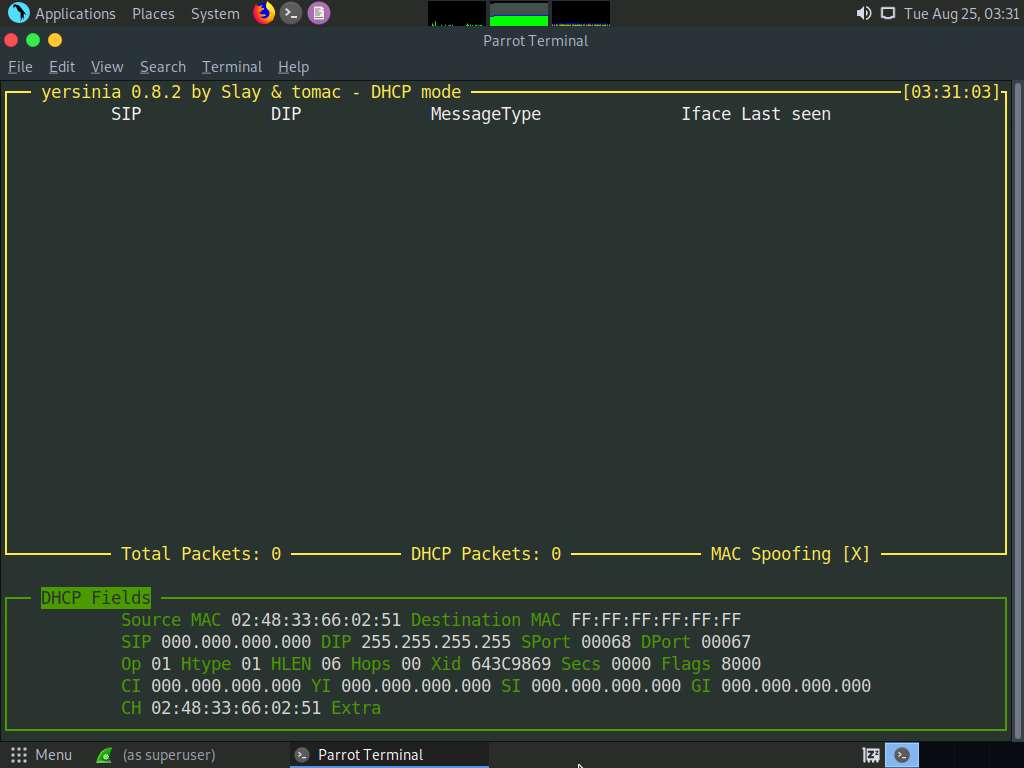Open the File menu
This screenshot has width=1024, height=768.
pyautogui.click(x=20, y=67)
